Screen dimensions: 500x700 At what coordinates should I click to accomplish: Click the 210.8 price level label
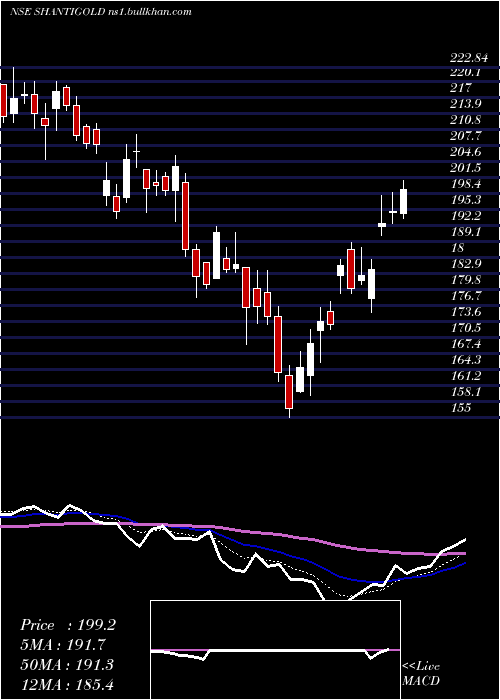tap(466, 120)
